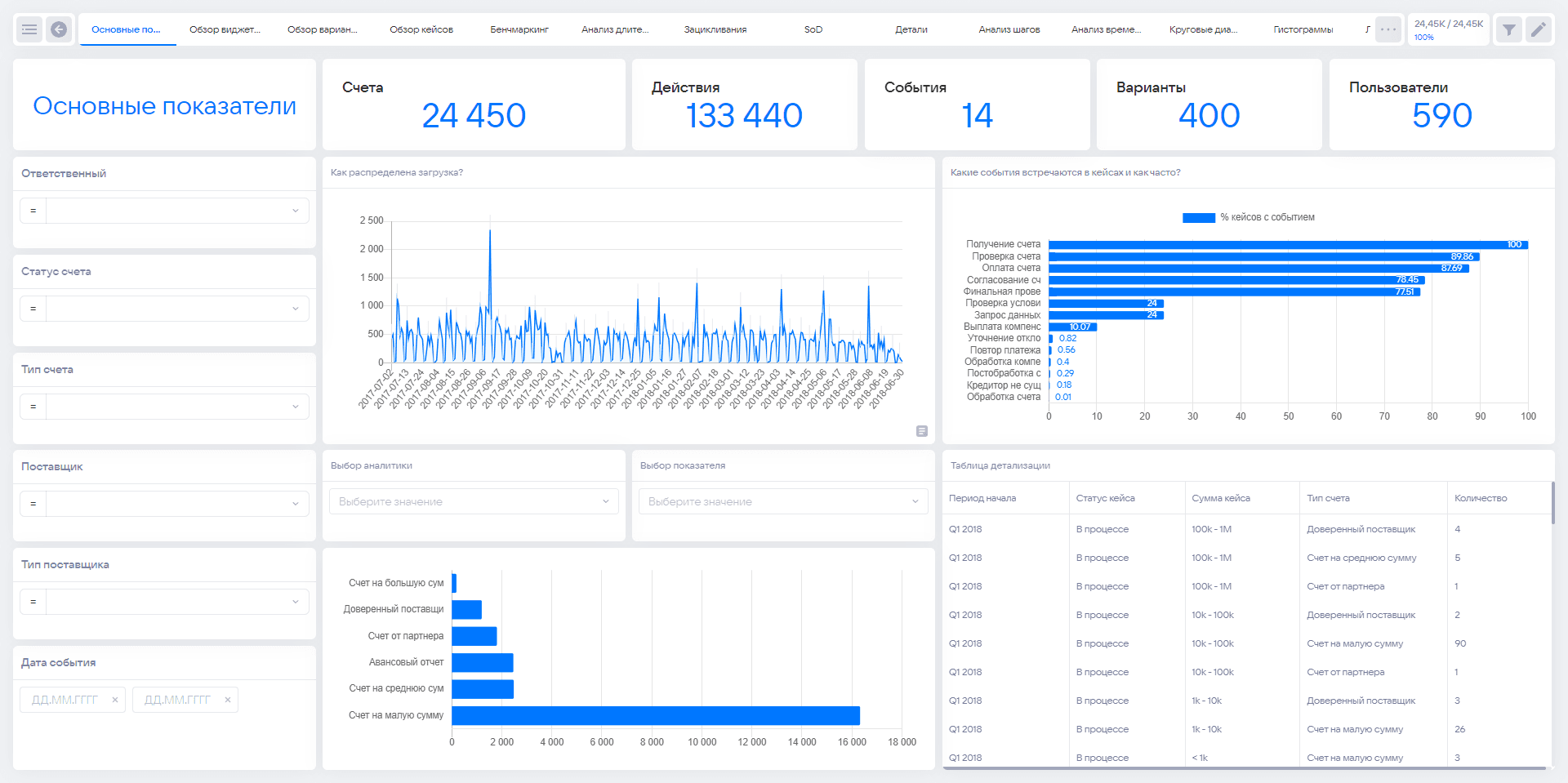Image resolution: width=1568 pixels, height=783 pixels.
Task: Click the pencil edit dashboard icon
Action: 1539,30
